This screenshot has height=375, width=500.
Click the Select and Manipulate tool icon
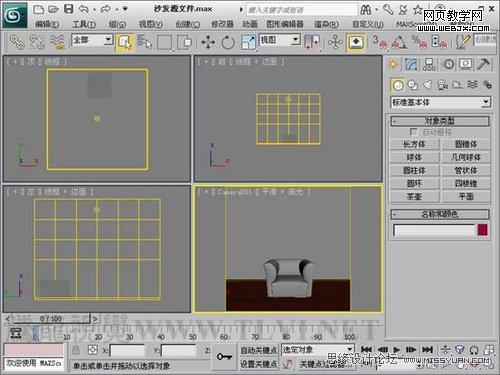pyautogui.click(x=335, y=42)
